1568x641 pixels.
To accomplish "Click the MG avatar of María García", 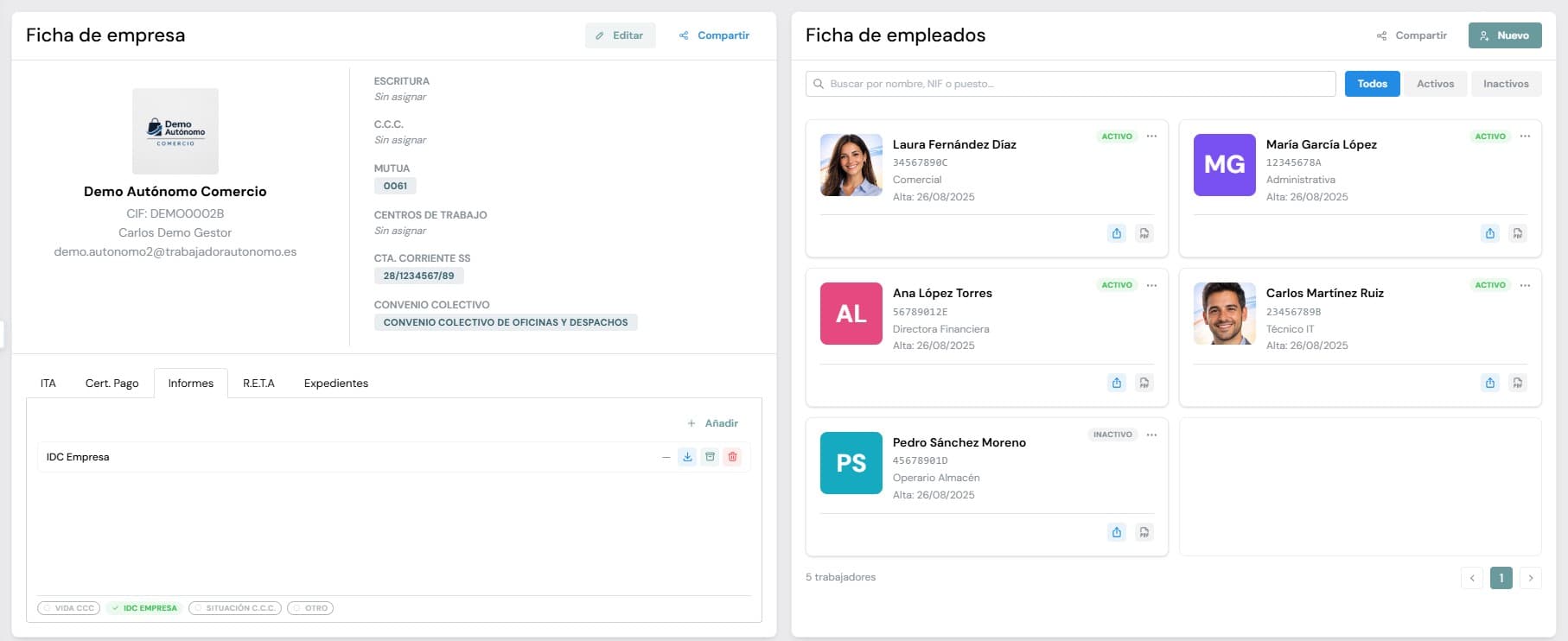I will pos(1225,165).
